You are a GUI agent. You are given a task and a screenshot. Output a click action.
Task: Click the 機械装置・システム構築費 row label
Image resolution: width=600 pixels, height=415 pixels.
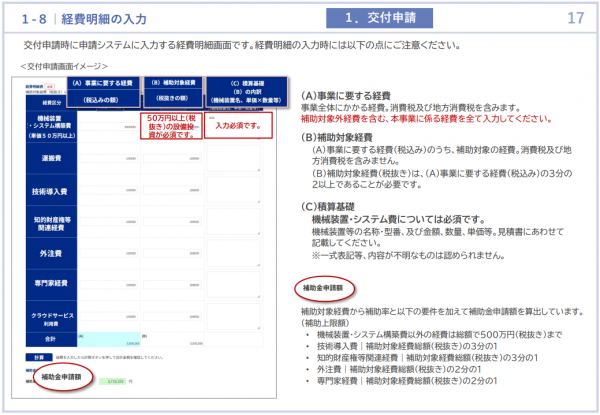(x=43, y=126)
